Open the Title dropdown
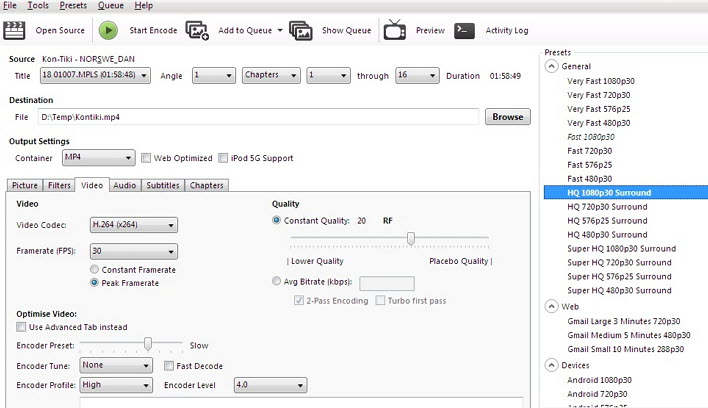 (x=95, y=75)
